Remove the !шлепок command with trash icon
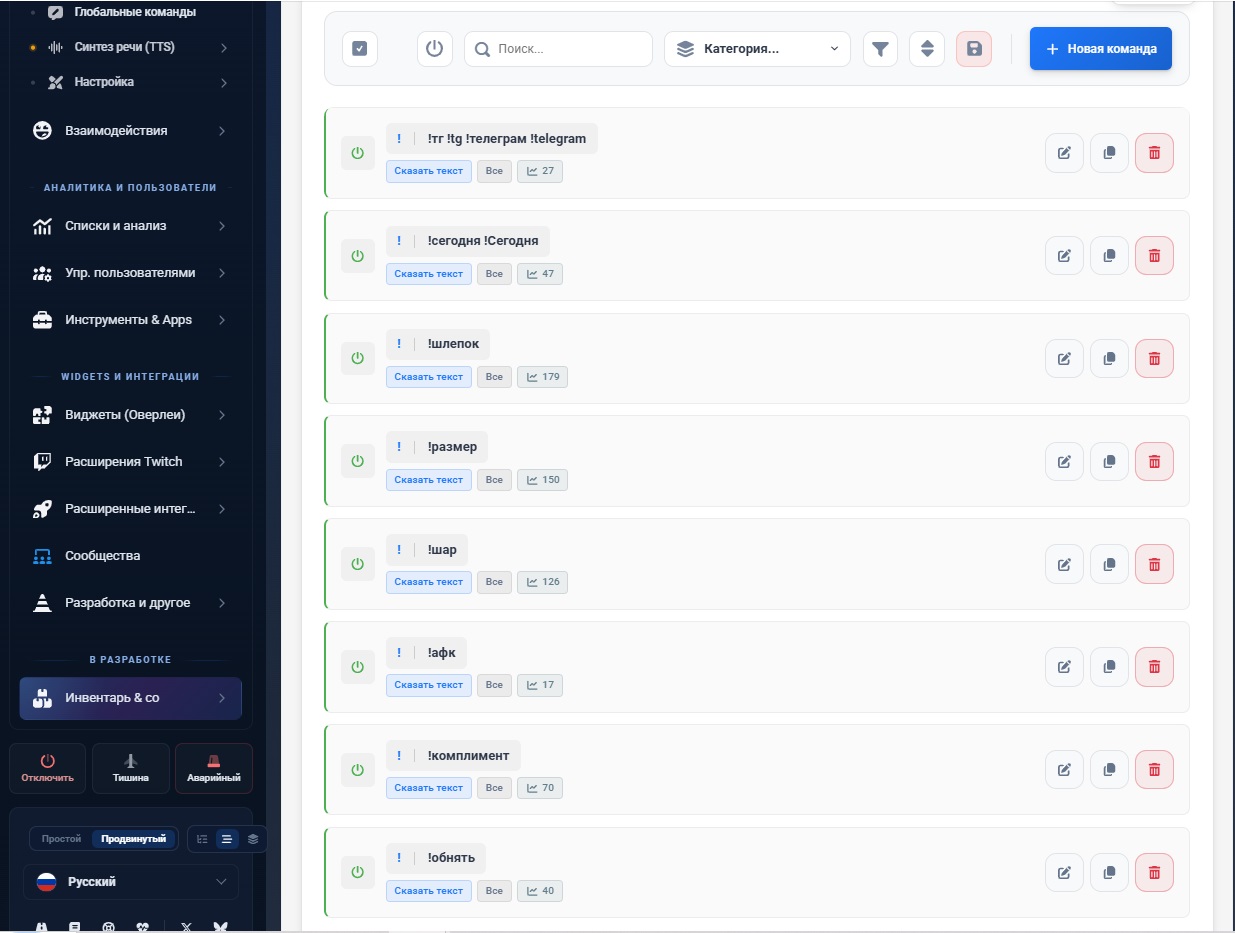 (x=1154, y=359)
